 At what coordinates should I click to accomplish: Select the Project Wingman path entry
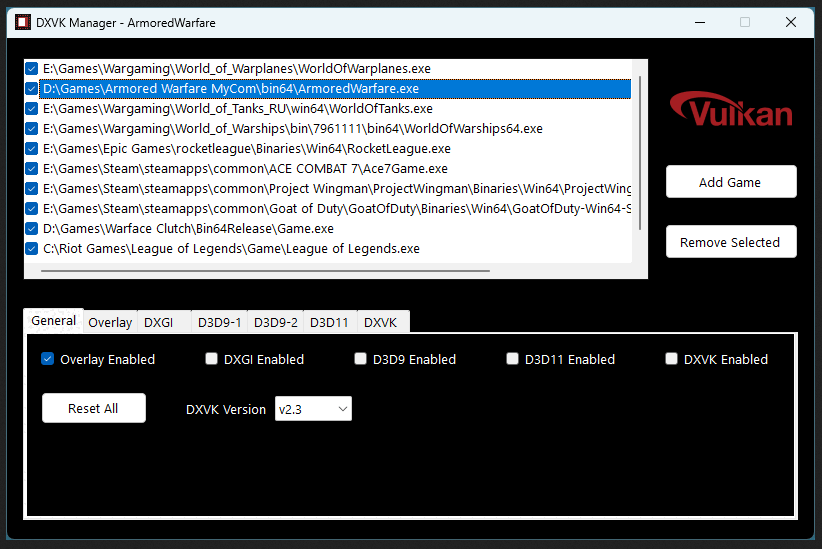336,188
